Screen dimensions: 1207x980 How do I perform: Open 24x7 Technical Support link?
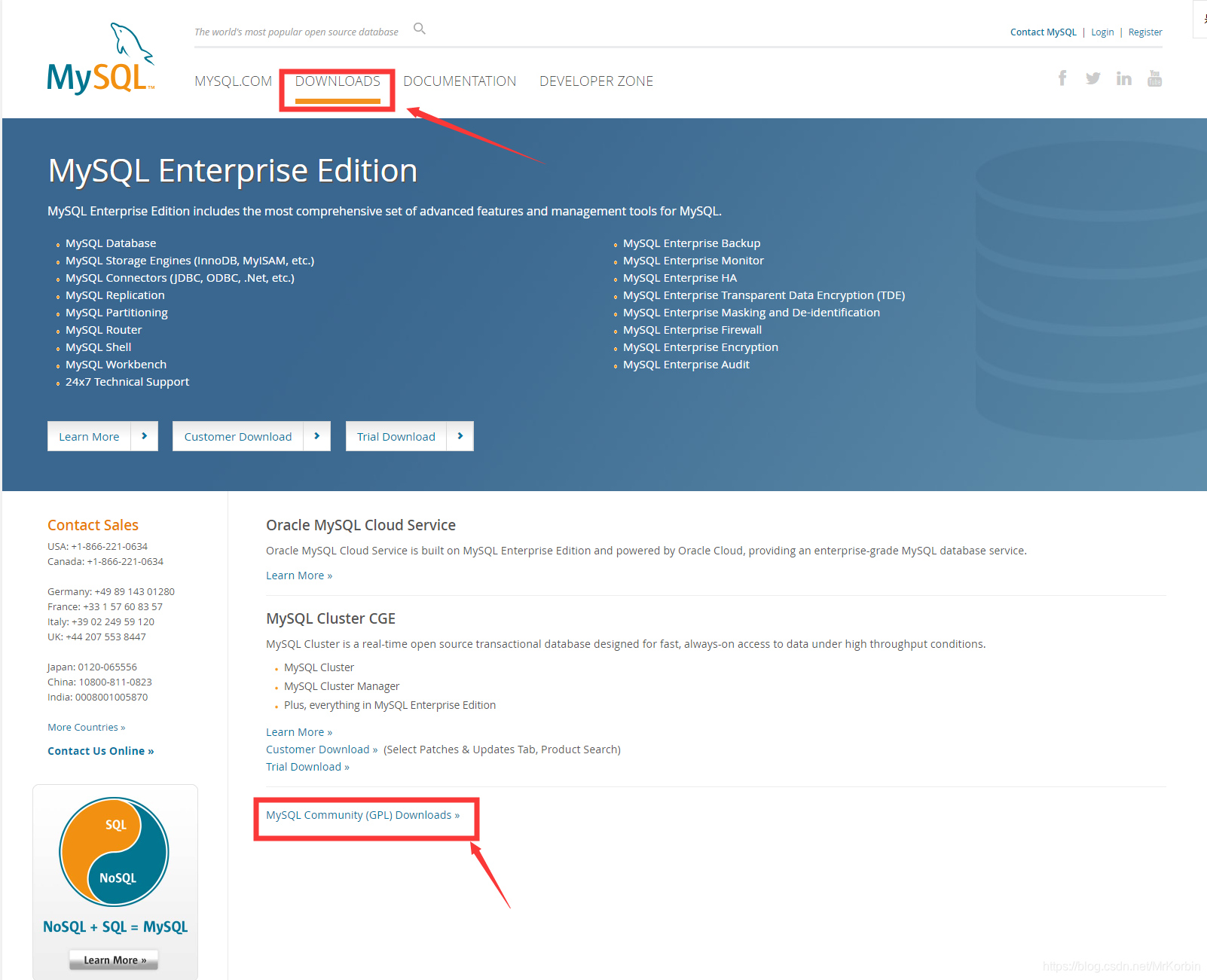127,382
